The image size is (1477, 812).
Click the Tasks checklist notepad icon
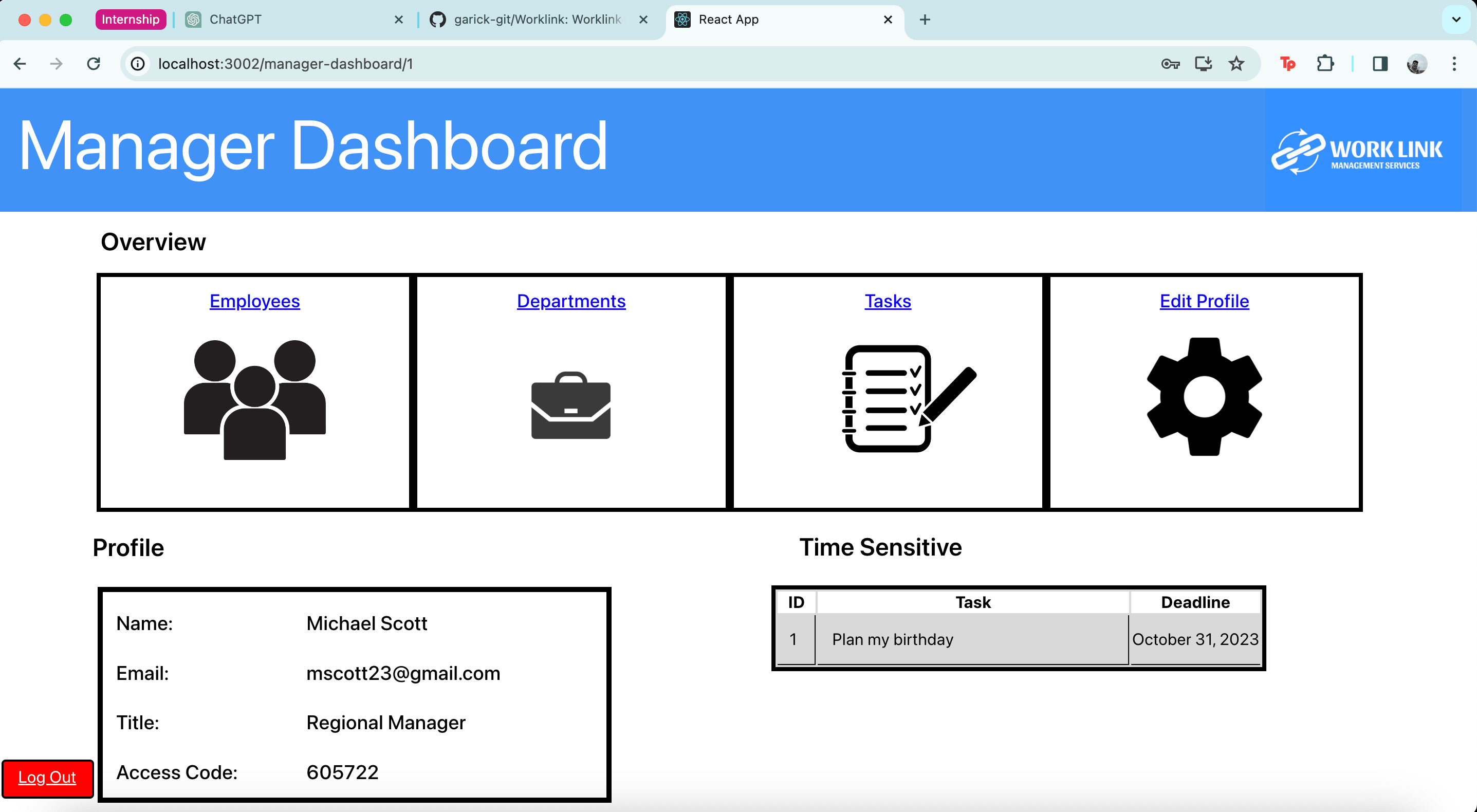pos(908,398)
